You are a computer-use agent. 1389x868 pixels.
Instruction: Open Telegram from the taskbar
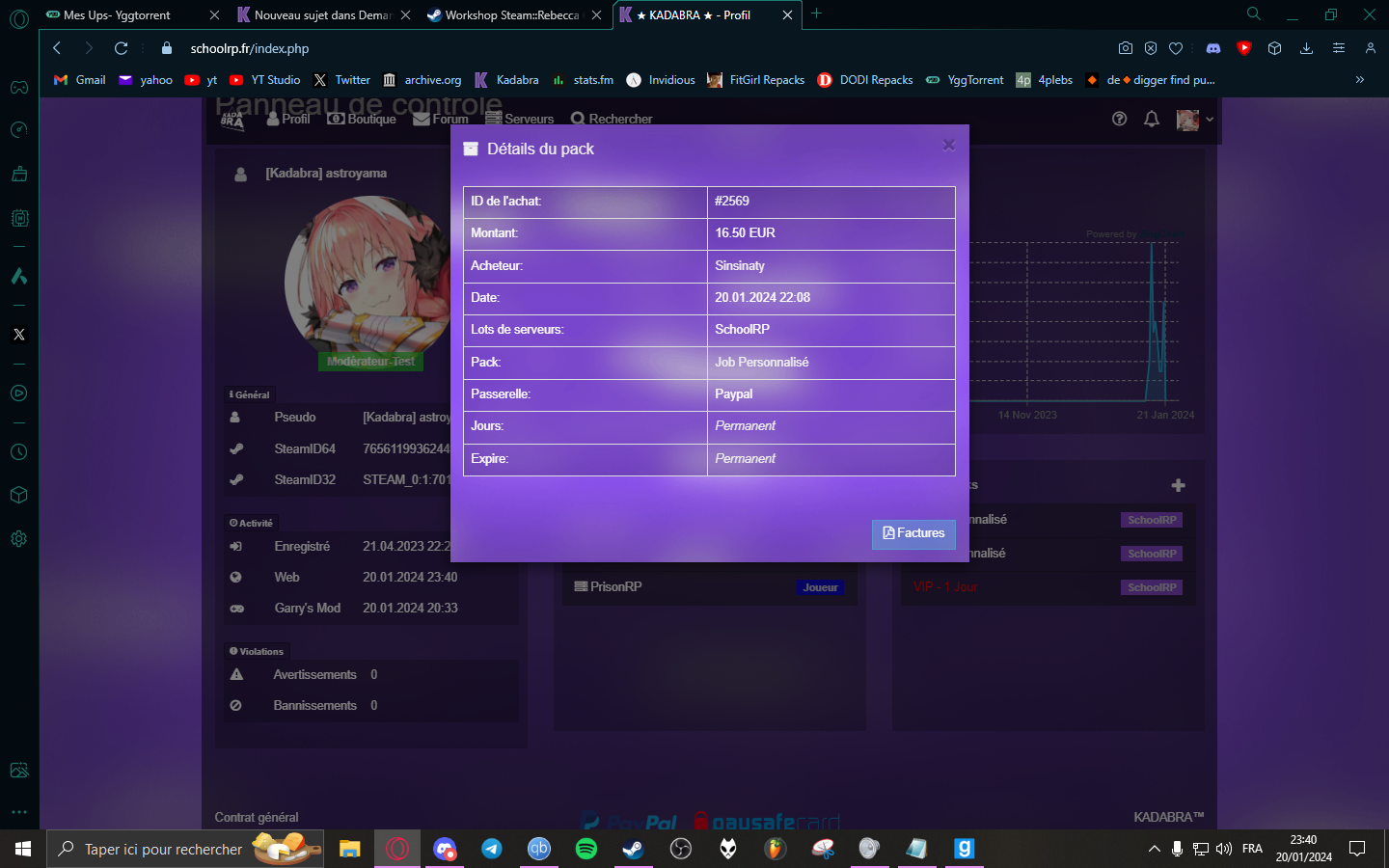click(x=492, y=849)
